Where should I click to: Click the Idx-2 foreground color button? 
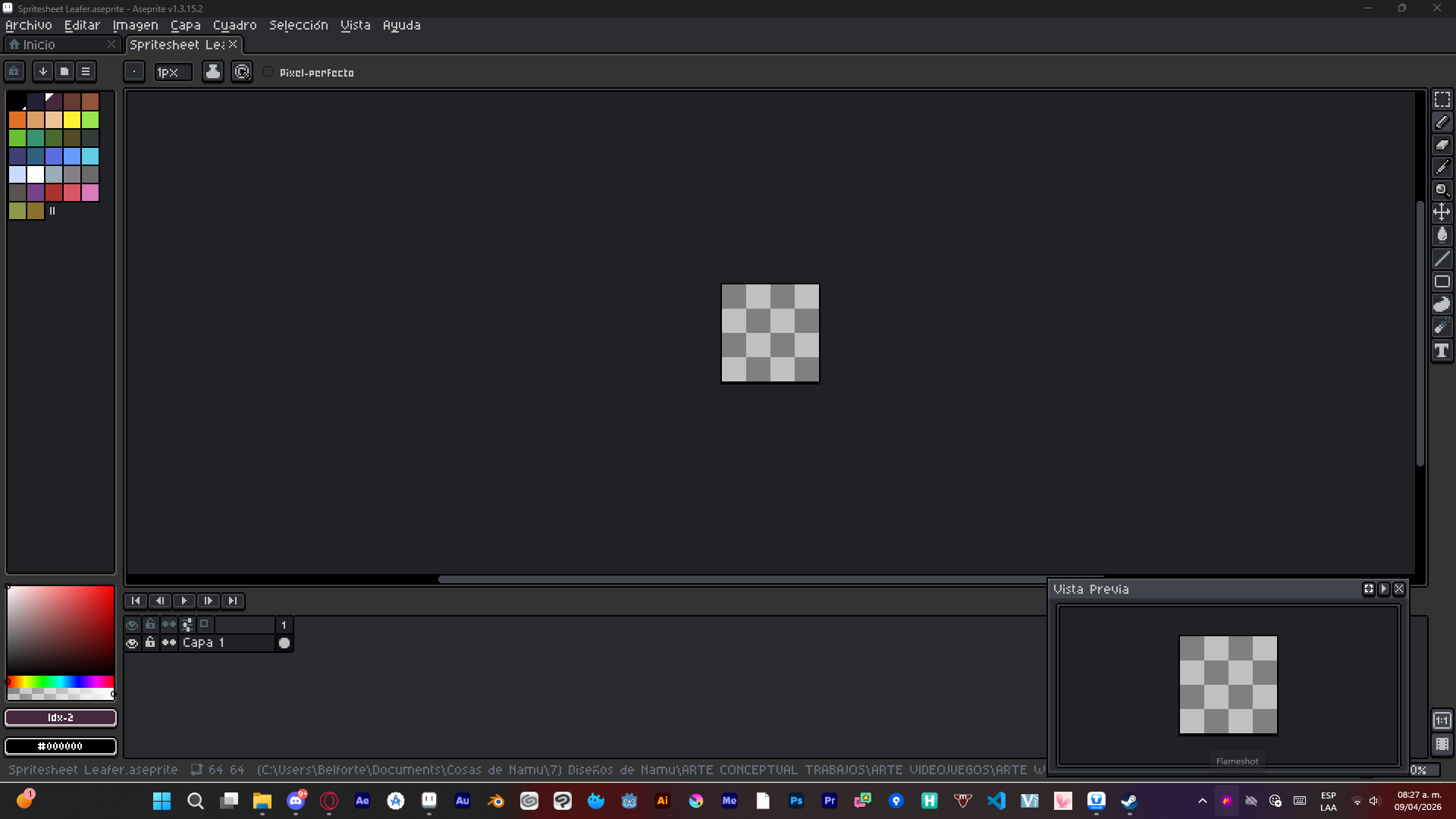tap(61, 717)
